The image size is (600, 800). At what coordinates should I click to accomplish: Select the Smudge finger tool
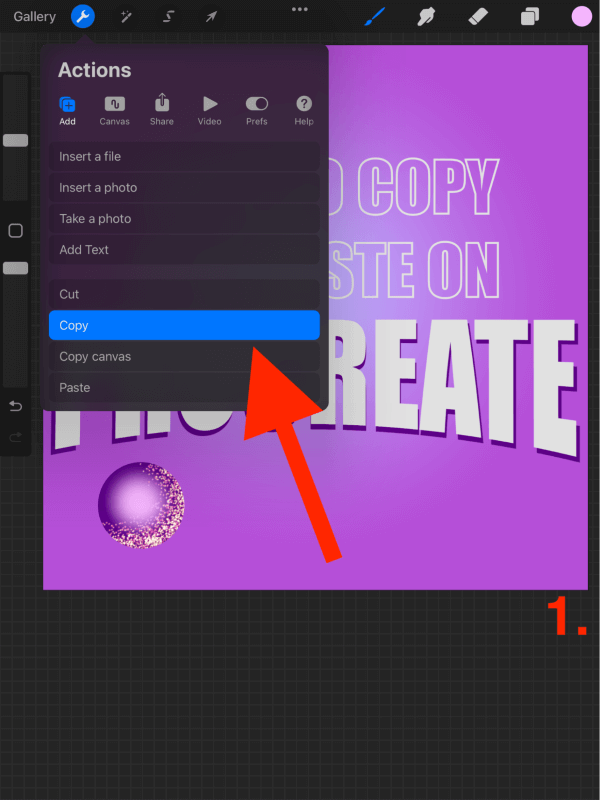point(426,16)
